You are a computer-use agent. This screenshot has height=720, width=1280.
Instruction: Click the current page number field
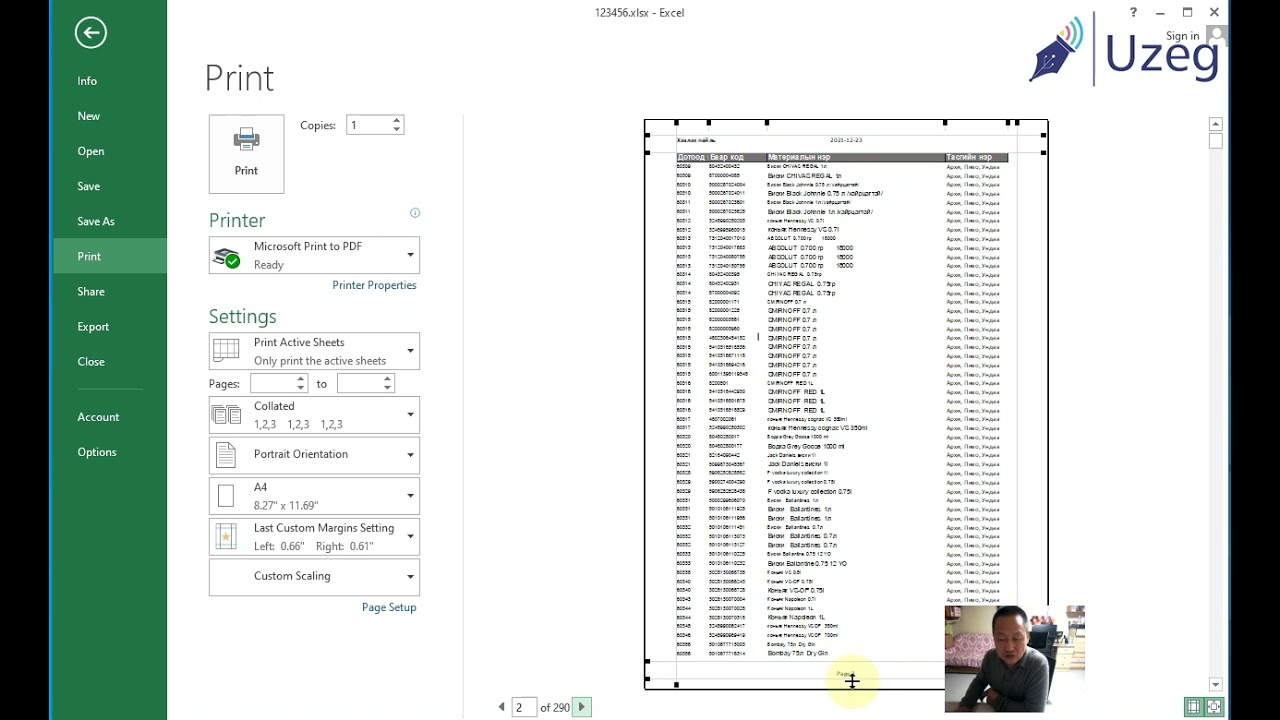click(x=523, y=707)
